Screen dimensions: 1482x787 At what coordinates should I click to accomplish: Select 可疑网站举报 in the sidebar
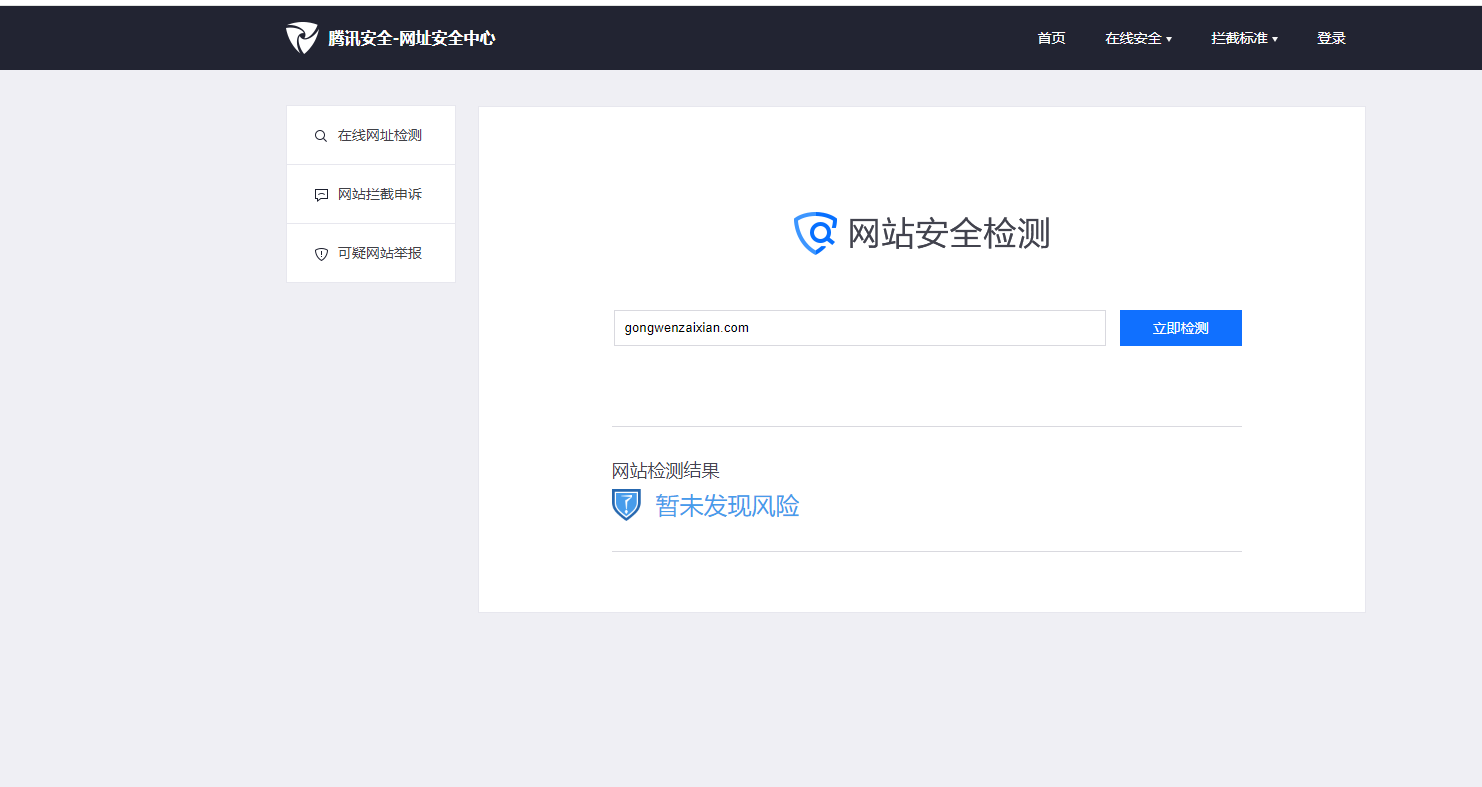(371, 253)
